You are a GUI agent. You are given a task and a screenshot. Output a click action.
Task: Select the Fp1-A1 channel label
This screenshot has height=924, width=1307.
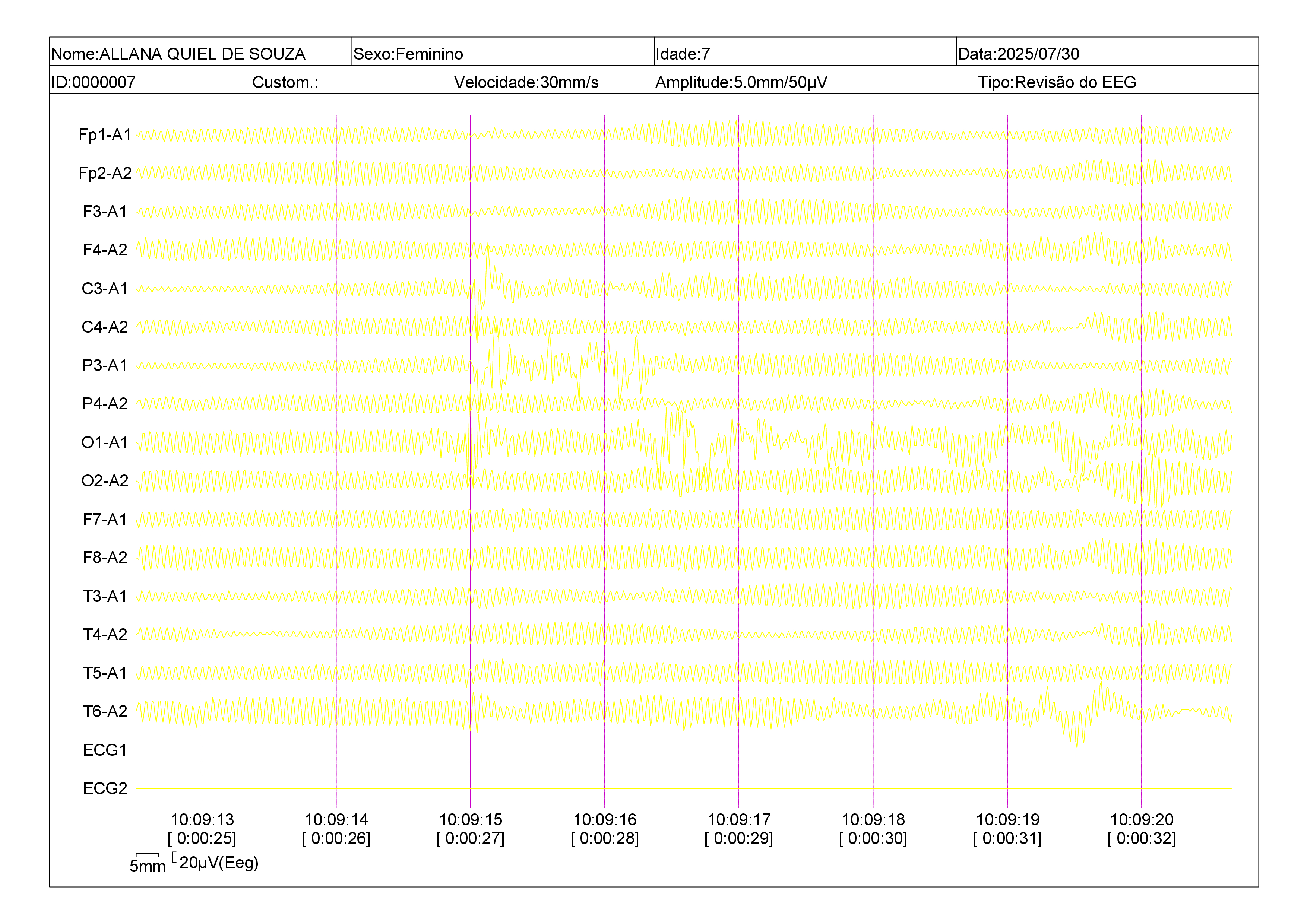point(105,135)
